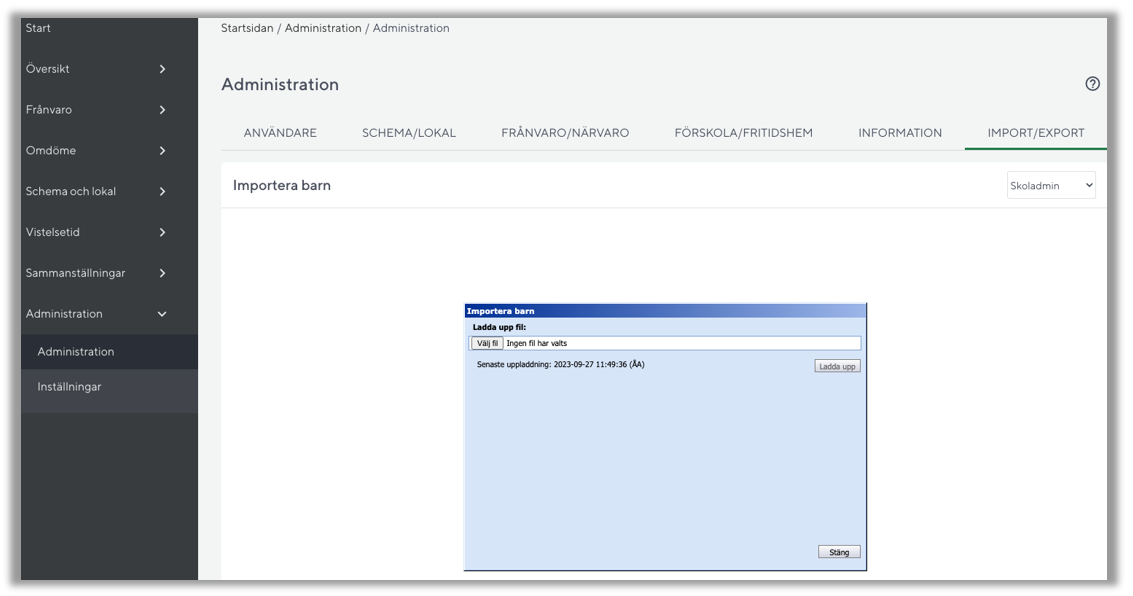This screenshot has height=596, width=1133.
Task: Click the Startsidan breadcrumb link
Action: pos(248,28)
